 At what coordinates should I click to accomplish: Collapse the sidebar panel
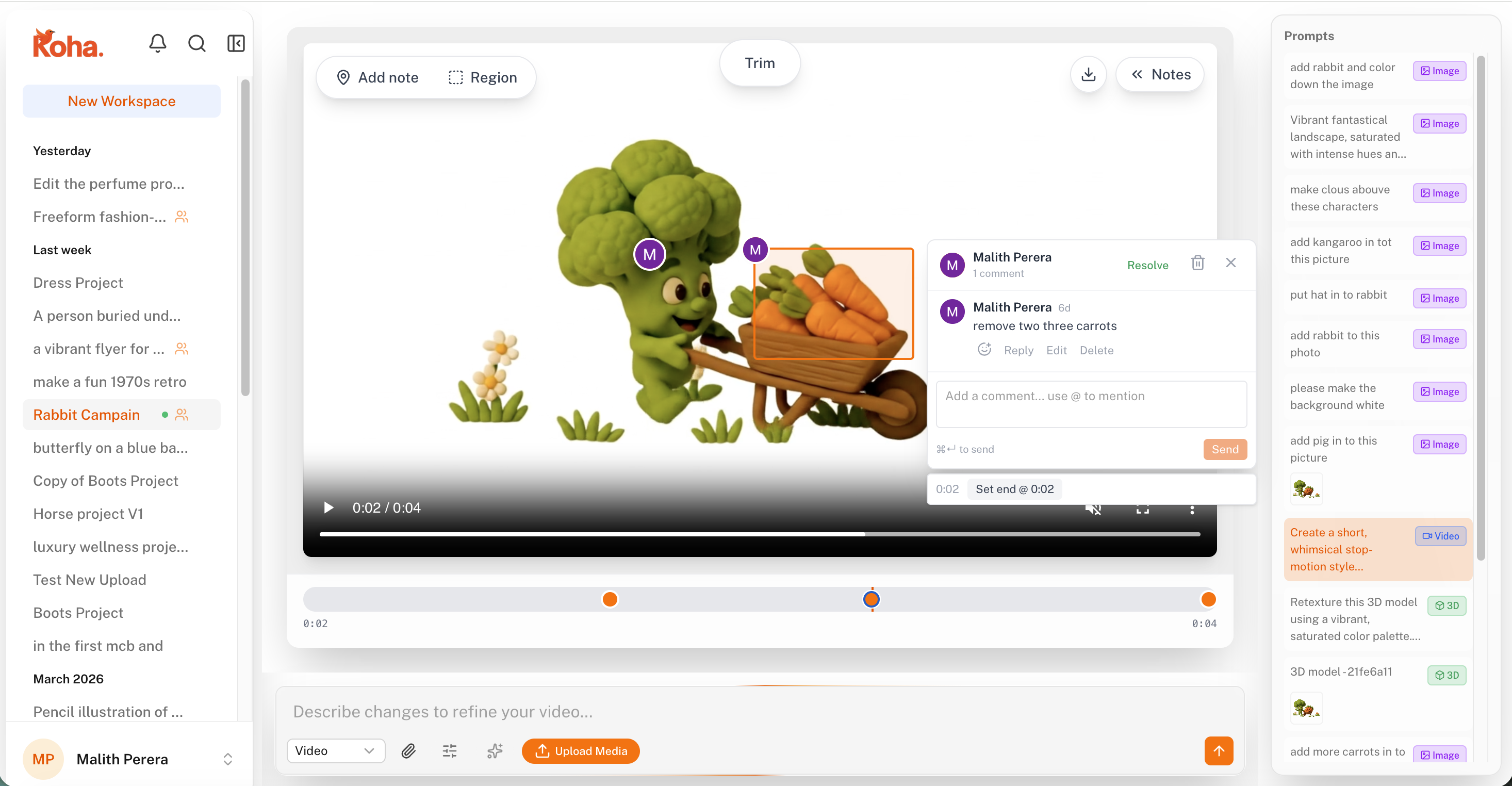[236, 43]
